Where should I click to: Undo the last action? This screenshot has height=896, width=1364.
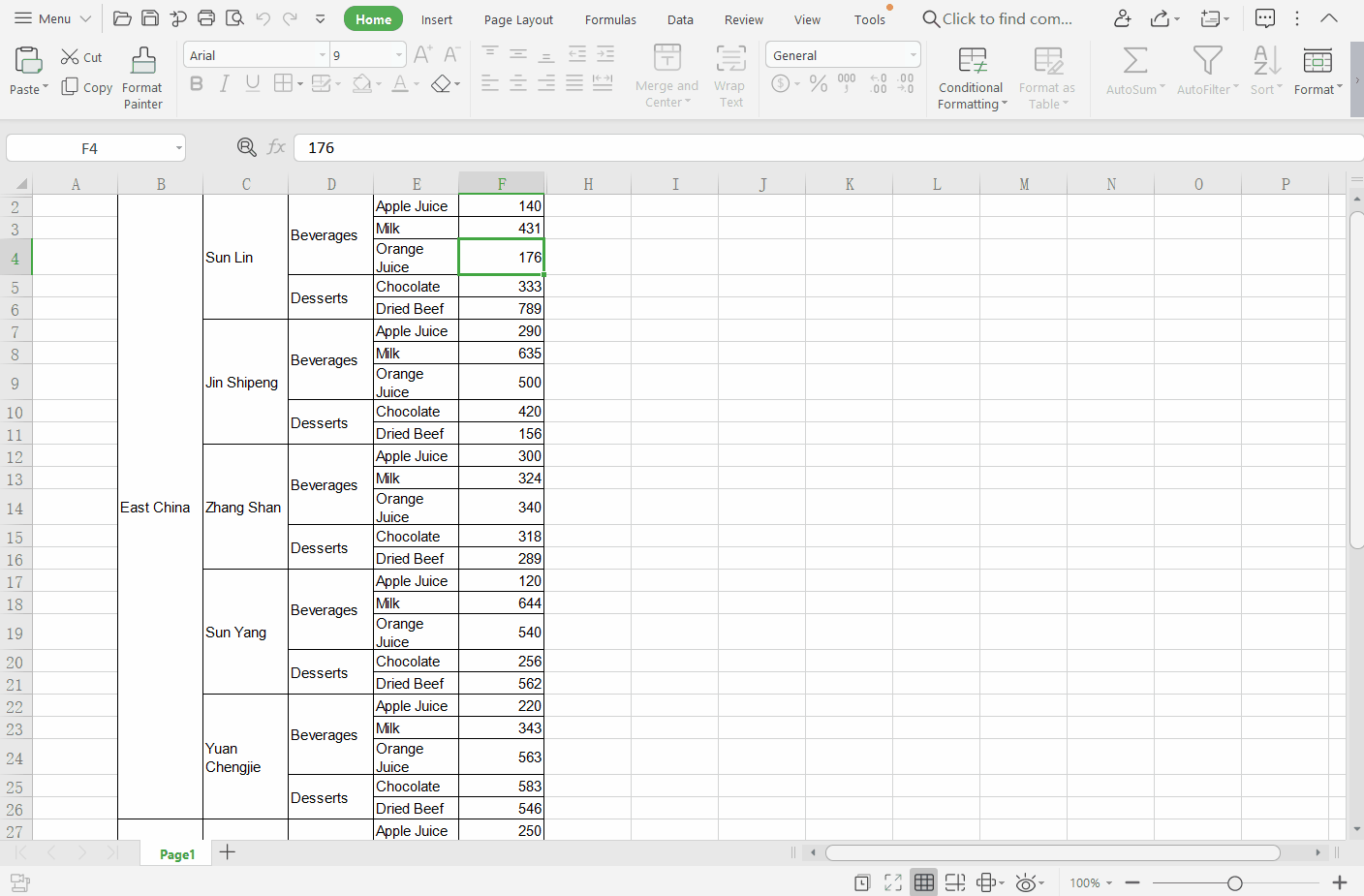click(263, 18)
